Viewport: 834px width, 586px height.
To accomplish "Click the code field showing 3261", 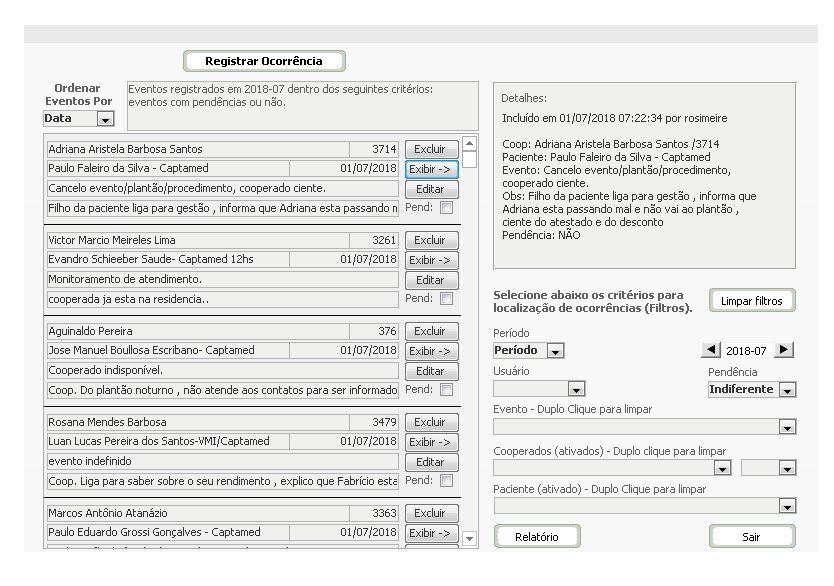I will tap(374, 240).
